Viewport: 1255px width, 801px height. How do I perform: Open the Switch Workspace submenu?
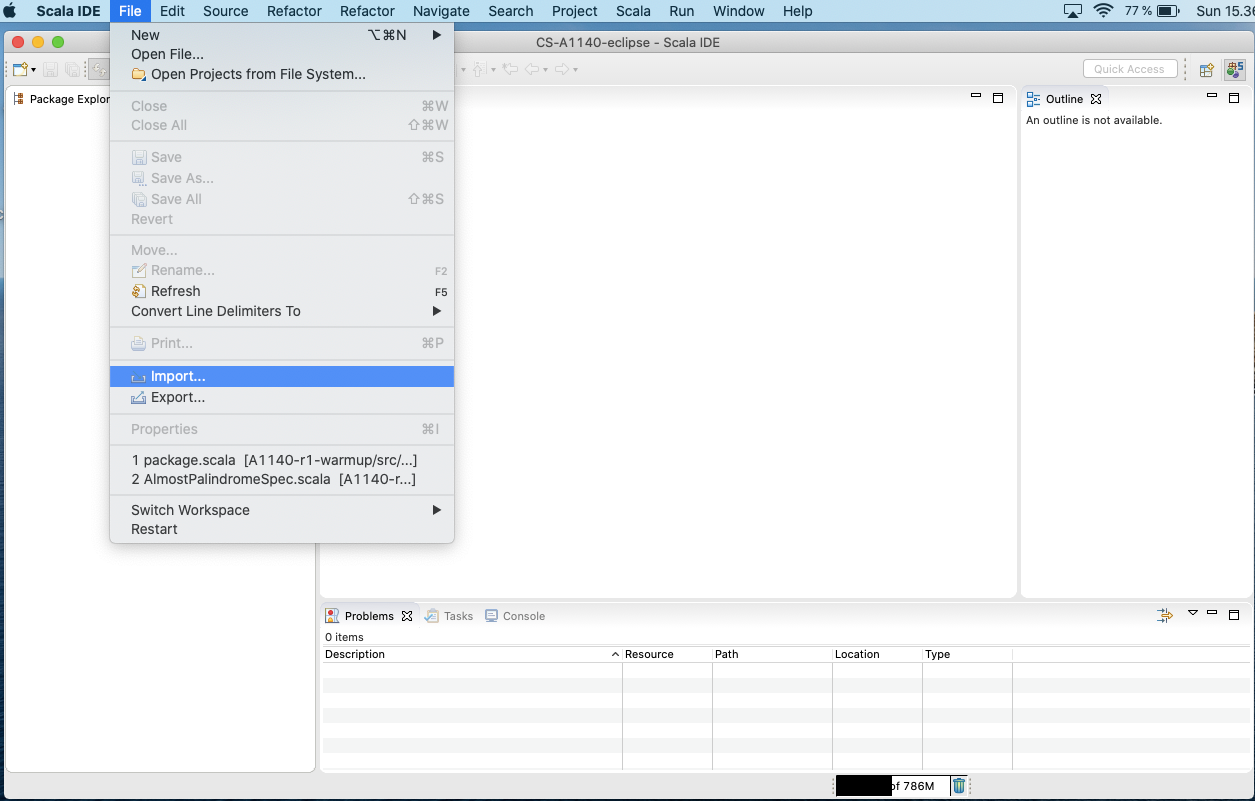[x=437, y=510]
